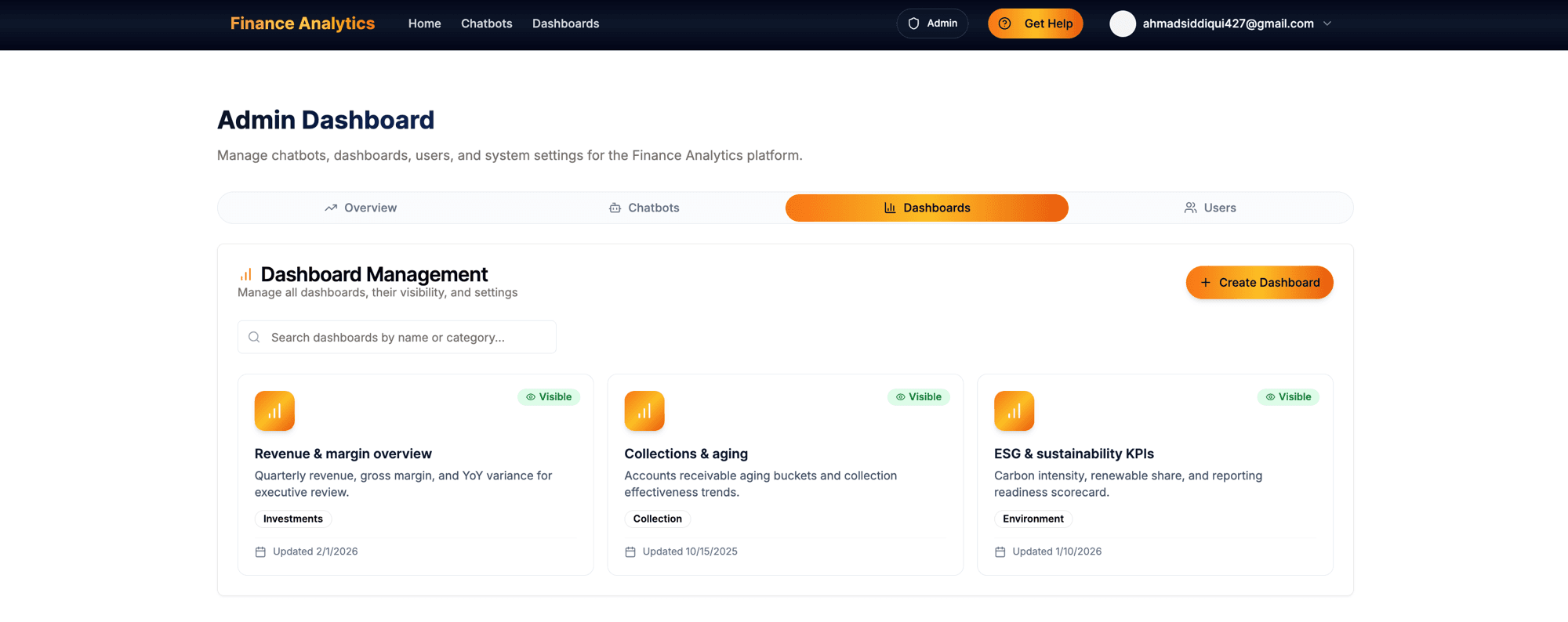The width and height of the screenshot is (1568, 622).
Task: Switch to the Overview tab
Action: pyautogui.click(x=361, y=208)
